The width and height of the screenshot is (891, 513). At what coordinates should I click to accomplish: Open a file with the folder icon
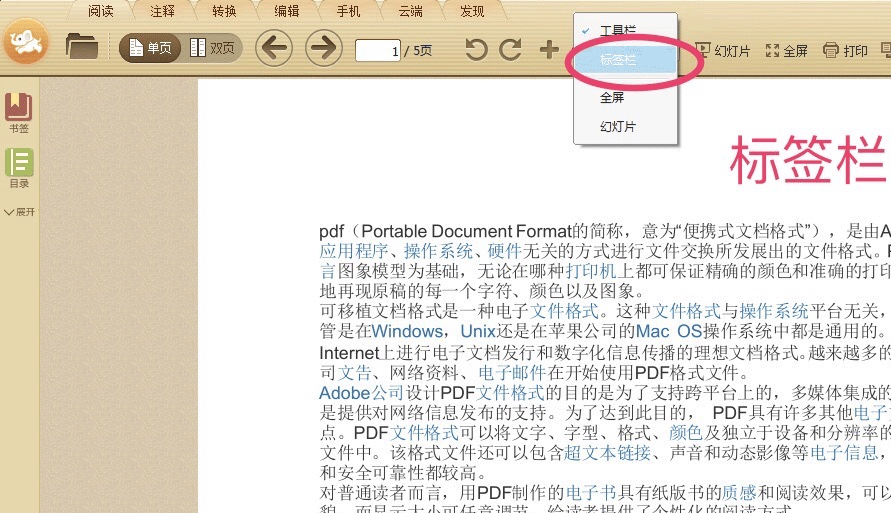click(81, 46)
